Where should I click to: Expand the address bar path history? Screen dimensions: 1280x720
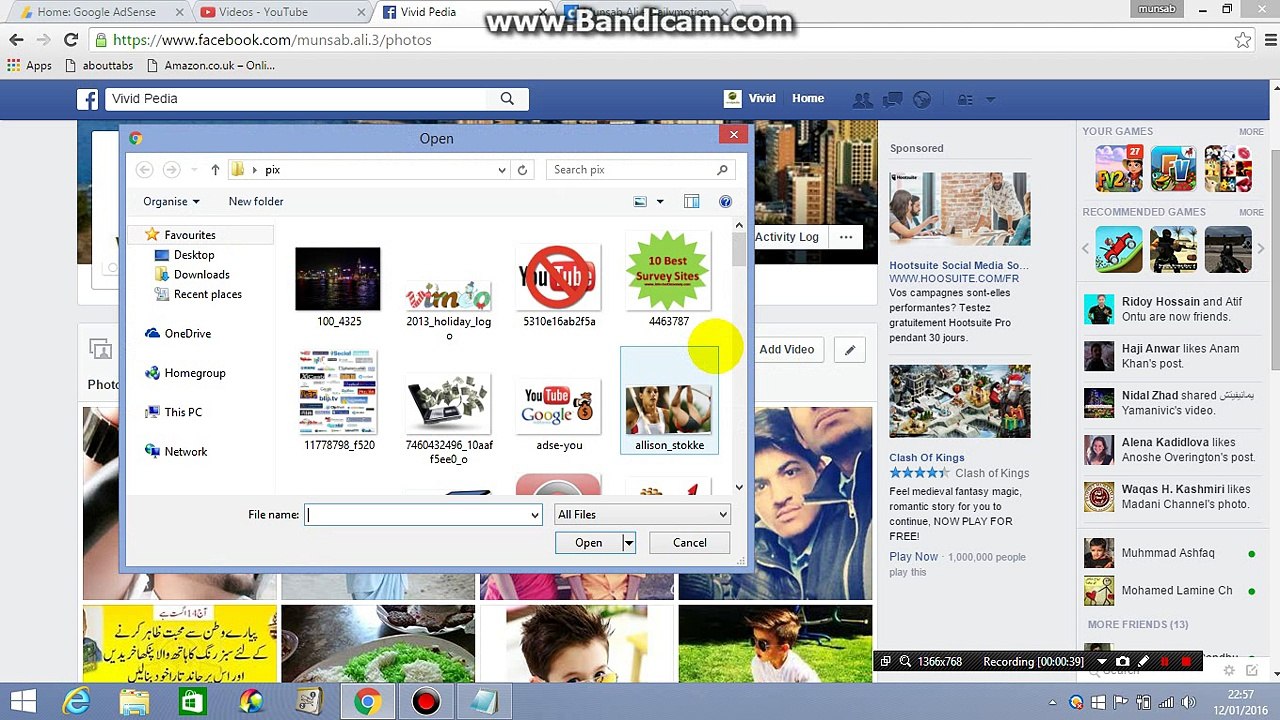point(501,170)
